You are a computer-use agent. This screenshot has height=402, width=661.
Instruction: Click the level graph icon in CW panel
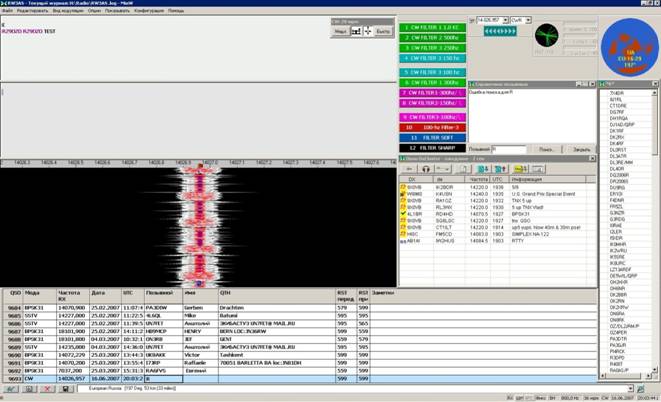tap(356, 31)
